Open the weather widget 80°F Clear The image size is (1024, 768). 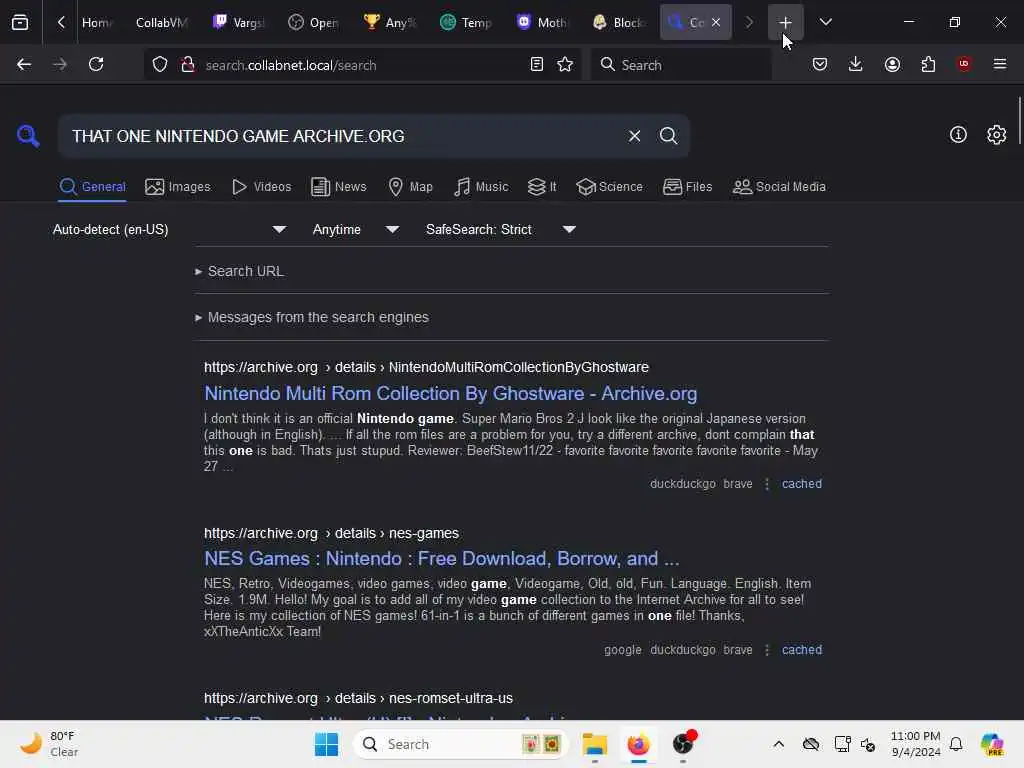pyautogui.click(x=49, y=744)
